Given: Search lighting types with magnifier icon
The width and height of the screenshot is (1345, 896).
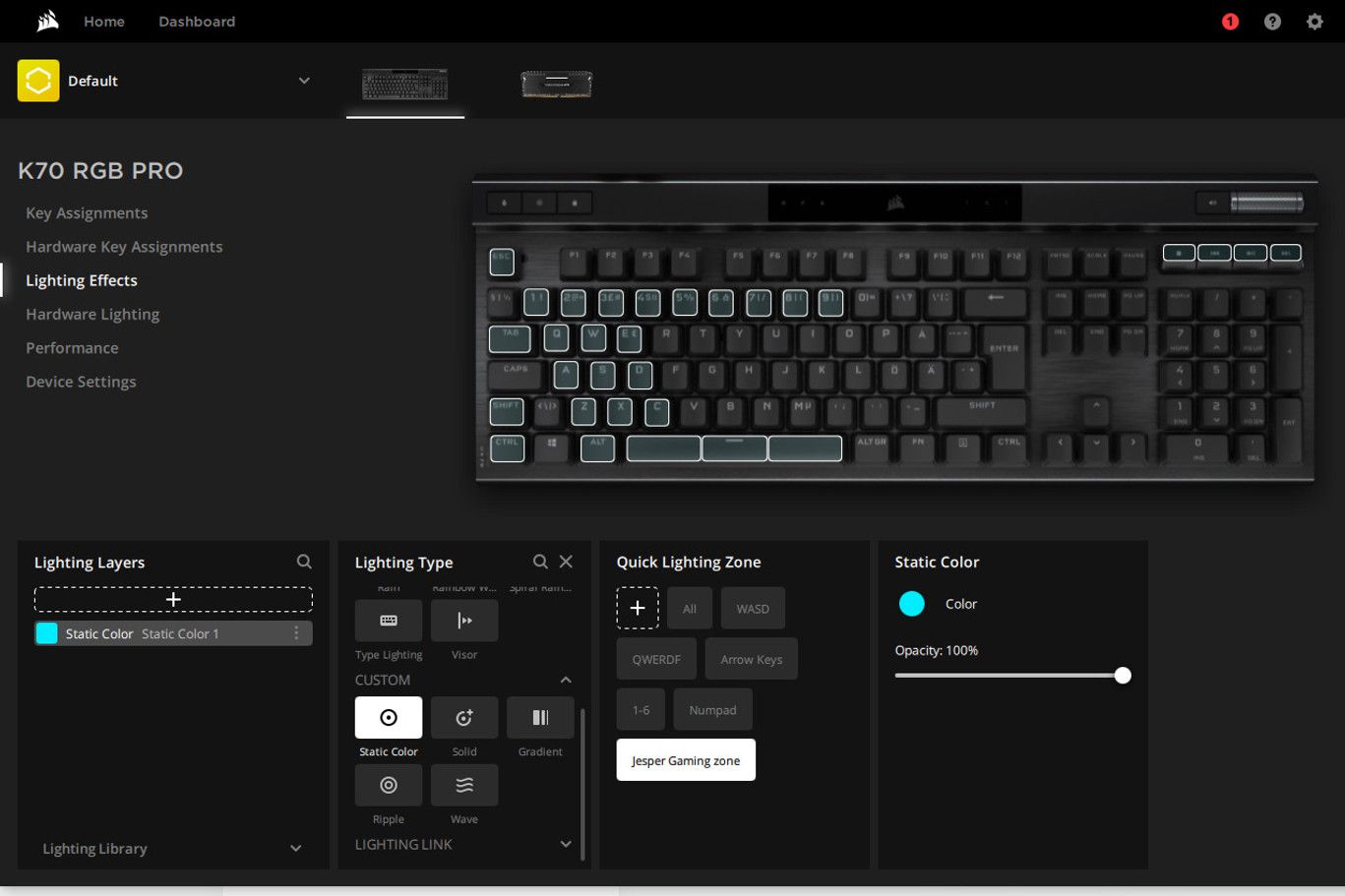Looking at the screenshot, I should pyautogui.click(x=540, y=562).
